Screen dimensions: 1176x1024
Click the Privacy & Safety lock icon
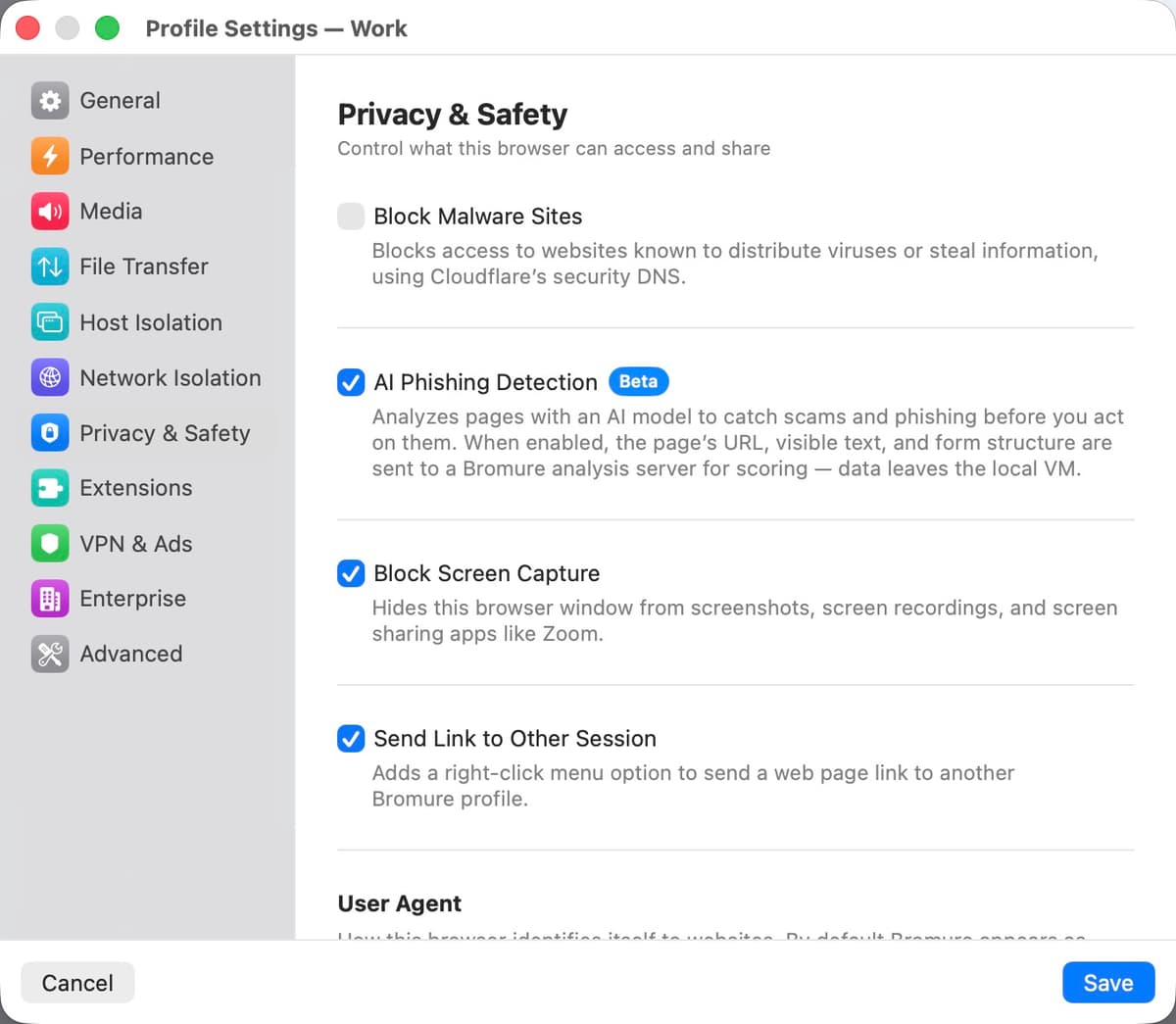[x=50, y=433]
